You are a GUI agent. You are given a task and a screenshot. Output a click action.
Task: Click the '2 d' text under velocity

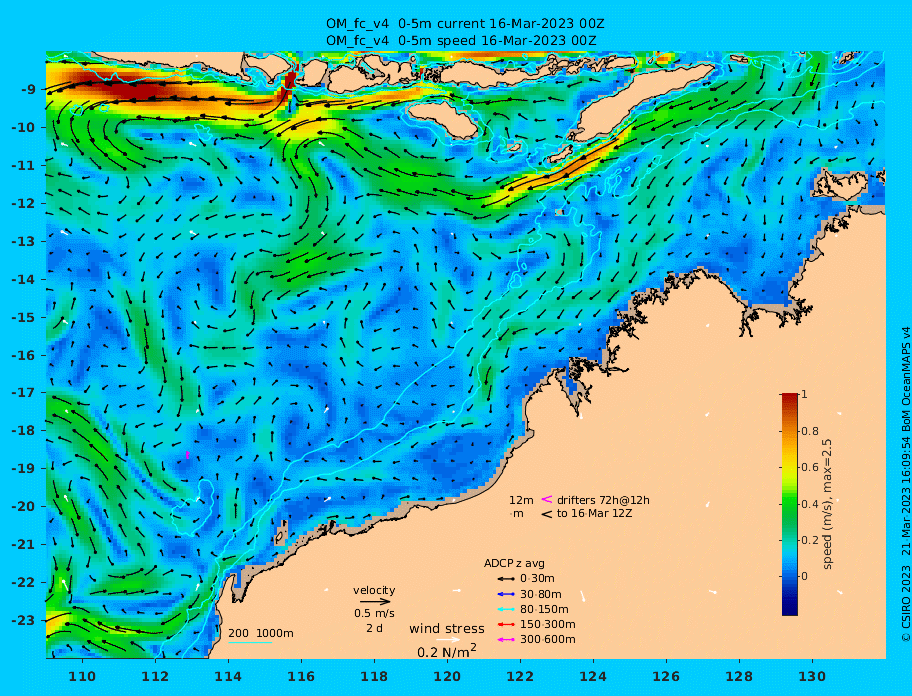[x=374, y=629]
